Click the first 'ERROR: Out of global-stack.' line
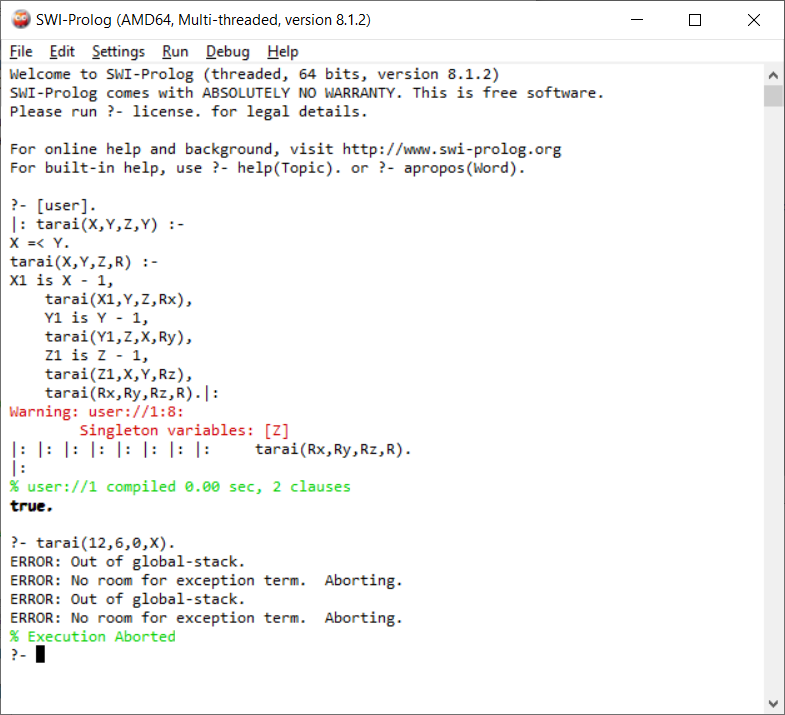Screen dimensions: 785x715 click(128, 562)
